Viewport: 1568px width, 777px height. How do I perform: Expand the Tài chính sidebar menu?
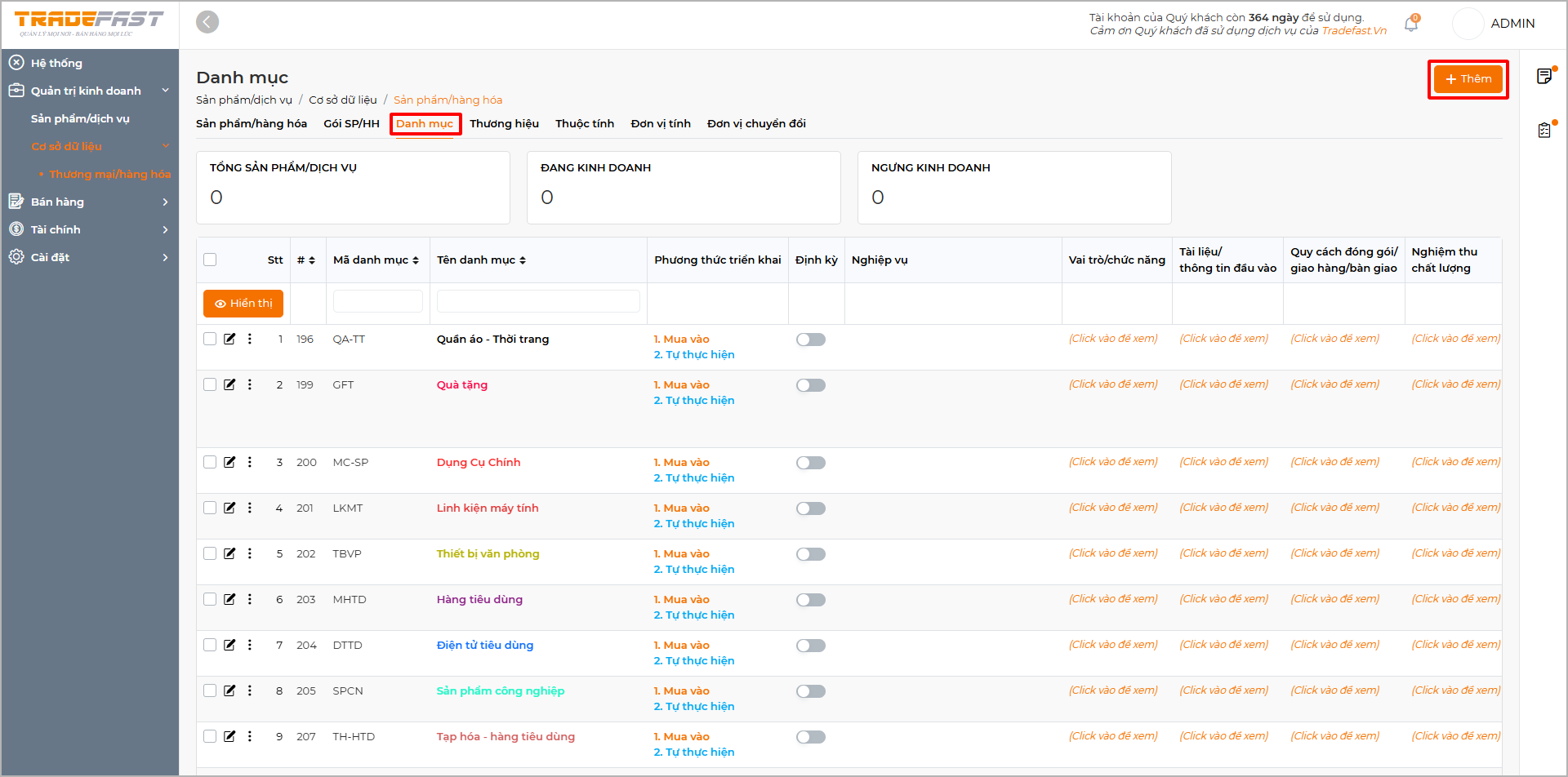(89, 229)
